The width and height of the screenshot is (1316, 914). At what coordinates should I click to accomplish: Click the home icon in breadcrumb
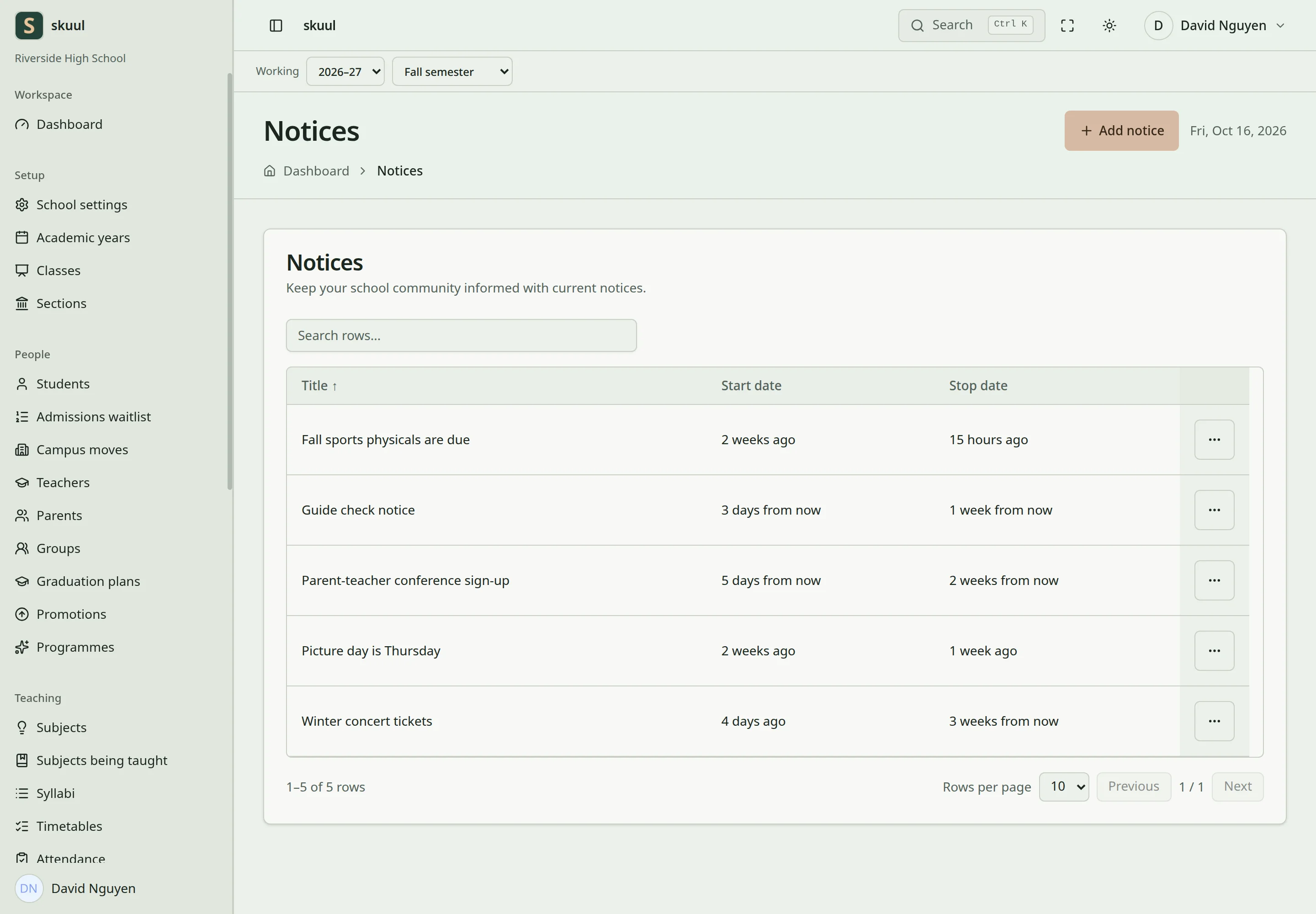tap(270, 170)
